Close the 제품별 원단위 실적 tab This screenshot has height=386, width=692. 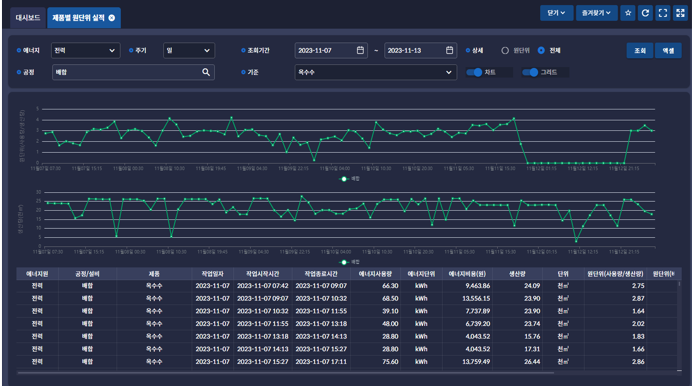(x=112, y=18)
